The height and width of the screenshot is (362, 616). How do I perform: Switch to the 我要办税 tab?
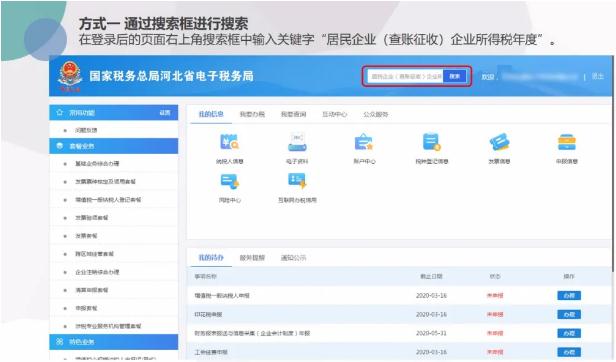coord(252,114)
